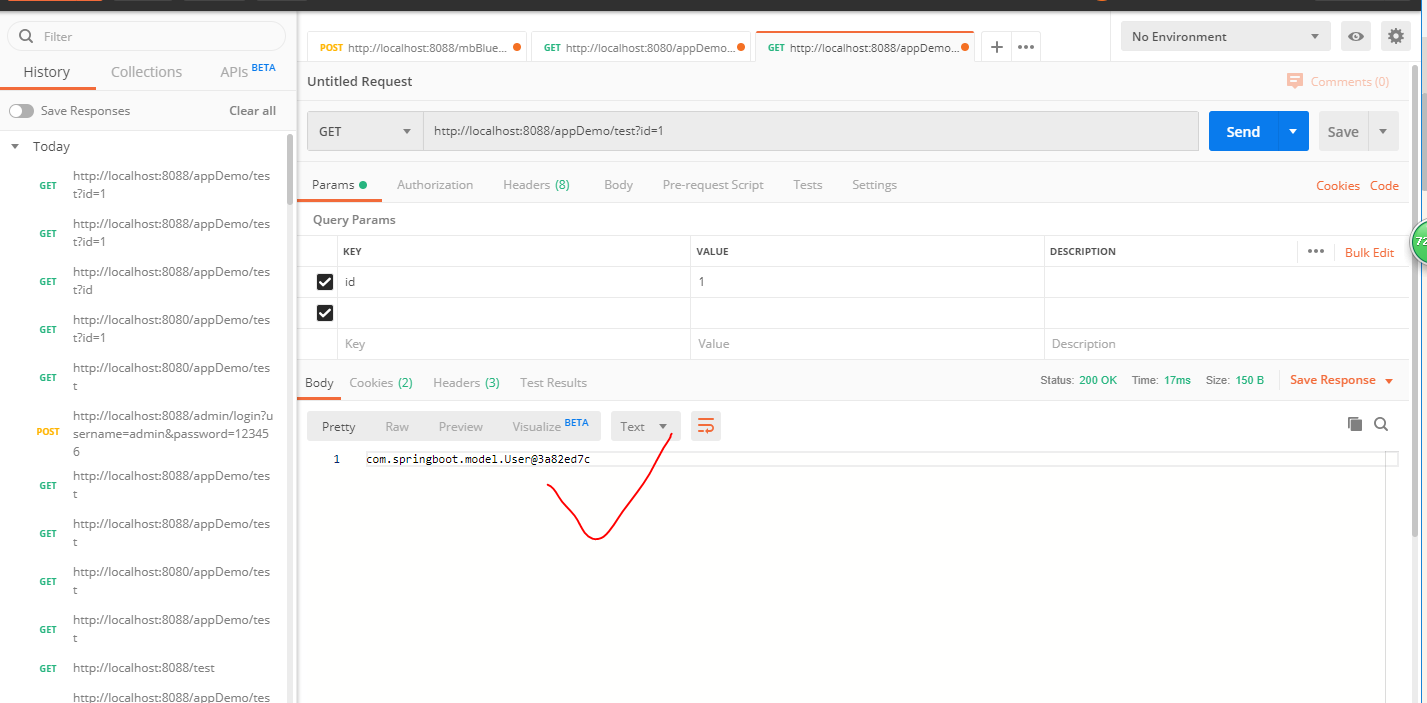Open the environment quick look eye
1427x703 pixels.
tap(1355, 36)
